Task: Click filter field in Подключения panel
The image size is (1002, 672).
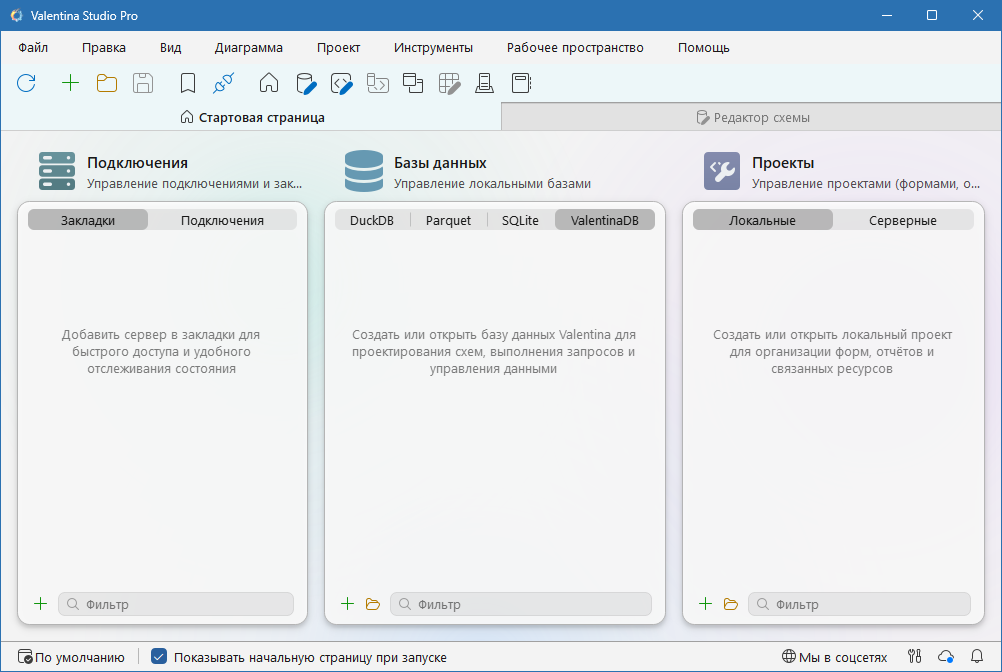Action: (176, 604)
